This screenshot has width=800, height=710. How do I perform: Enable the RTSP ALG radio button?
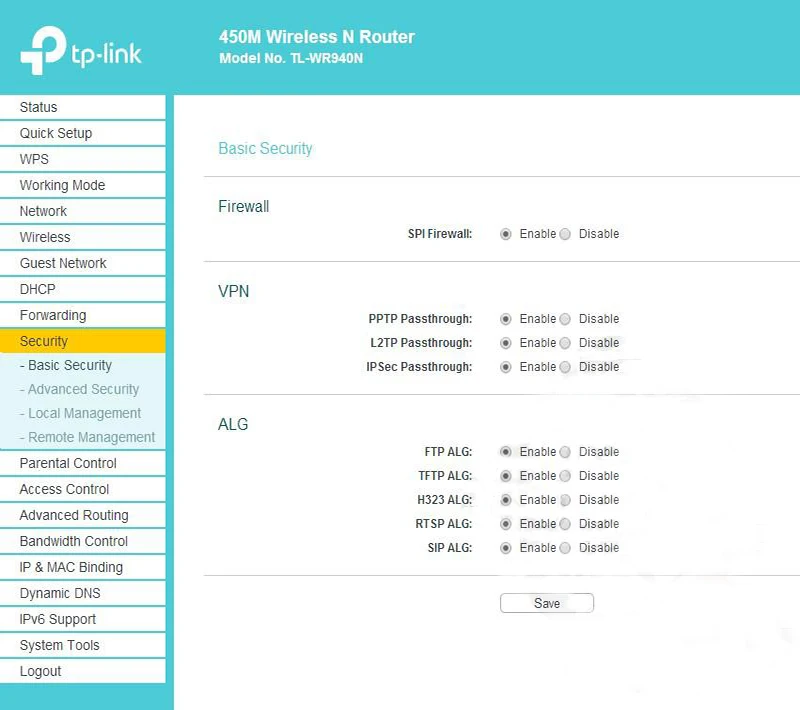click(x=506, y=524)
